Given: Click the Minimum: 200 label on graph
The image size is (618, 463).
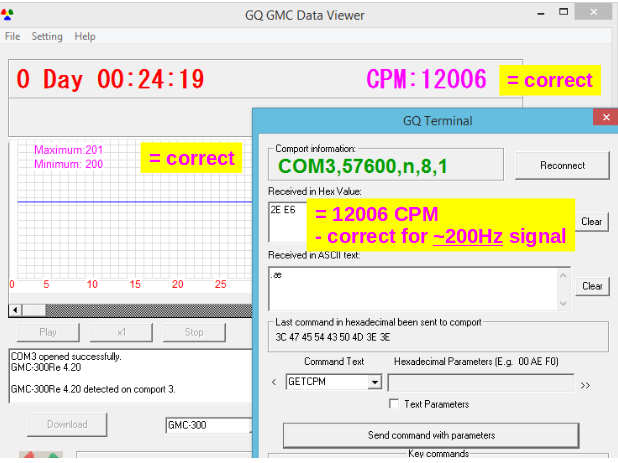Looking at the screenshot, I should [x=69, y=164].
